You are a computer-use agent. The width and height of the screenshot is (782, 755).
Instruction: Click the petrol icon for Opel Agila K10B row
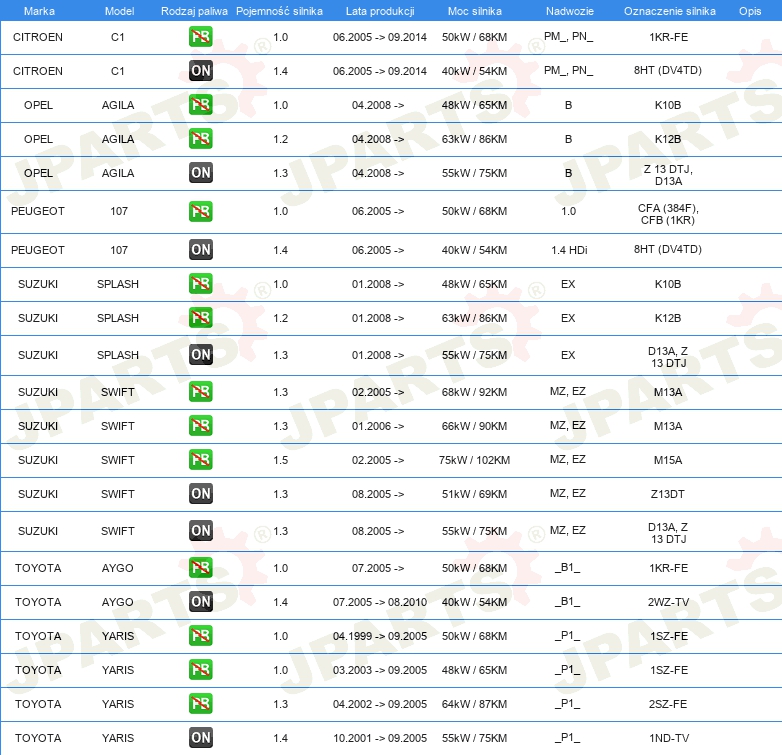(200, 105)
